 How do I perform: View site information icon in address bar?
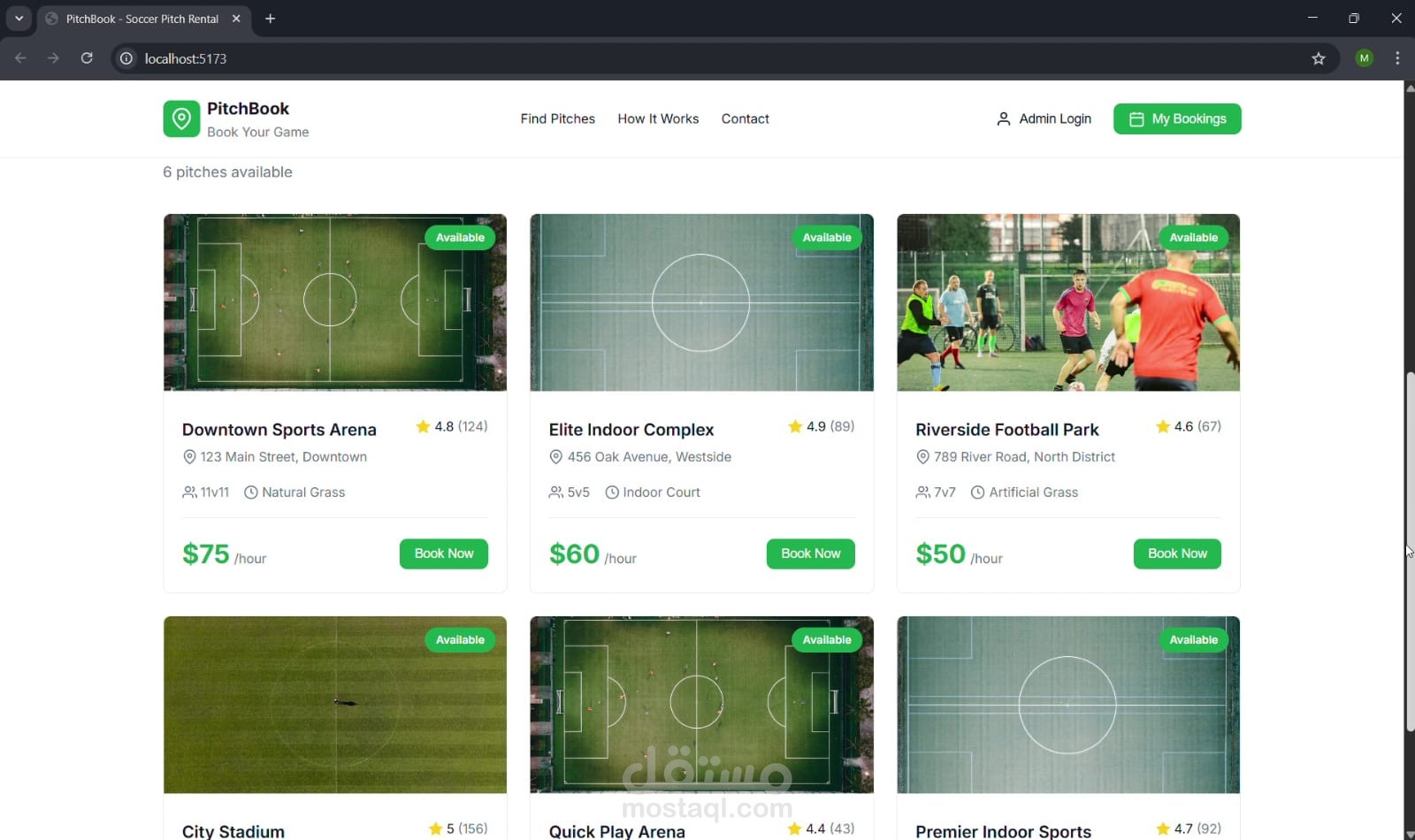(x=126, y=58)
